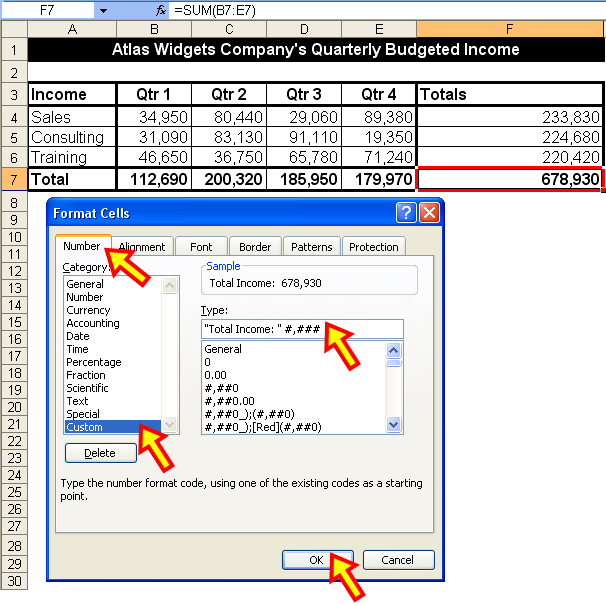Select General in the Category list
Screen dimensions: 606x604
click(x=113, y=284)
